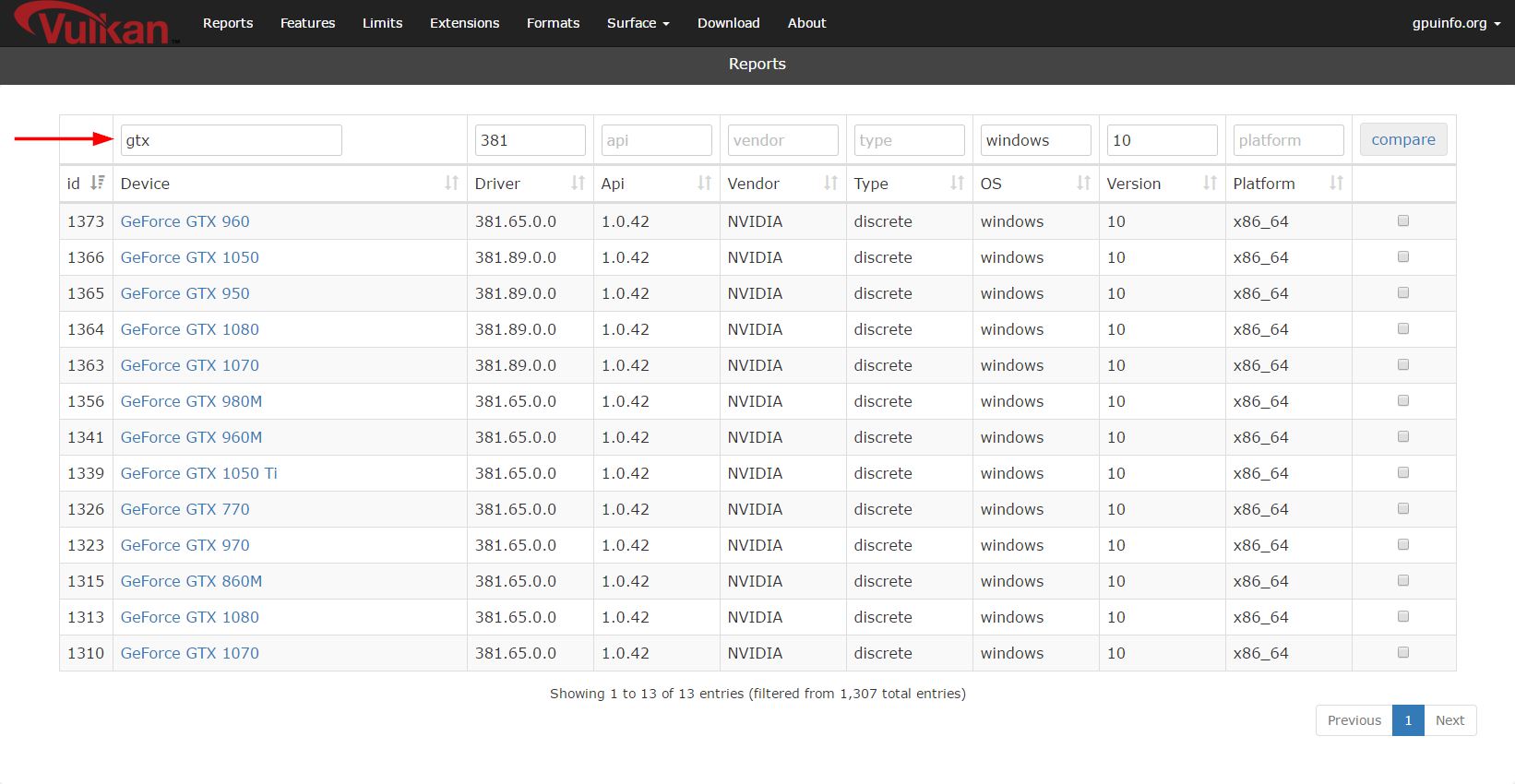Select checkbox in GTX 970 row
Image resolution: width=1515 pixels, height=784 pixels.
1403,544
